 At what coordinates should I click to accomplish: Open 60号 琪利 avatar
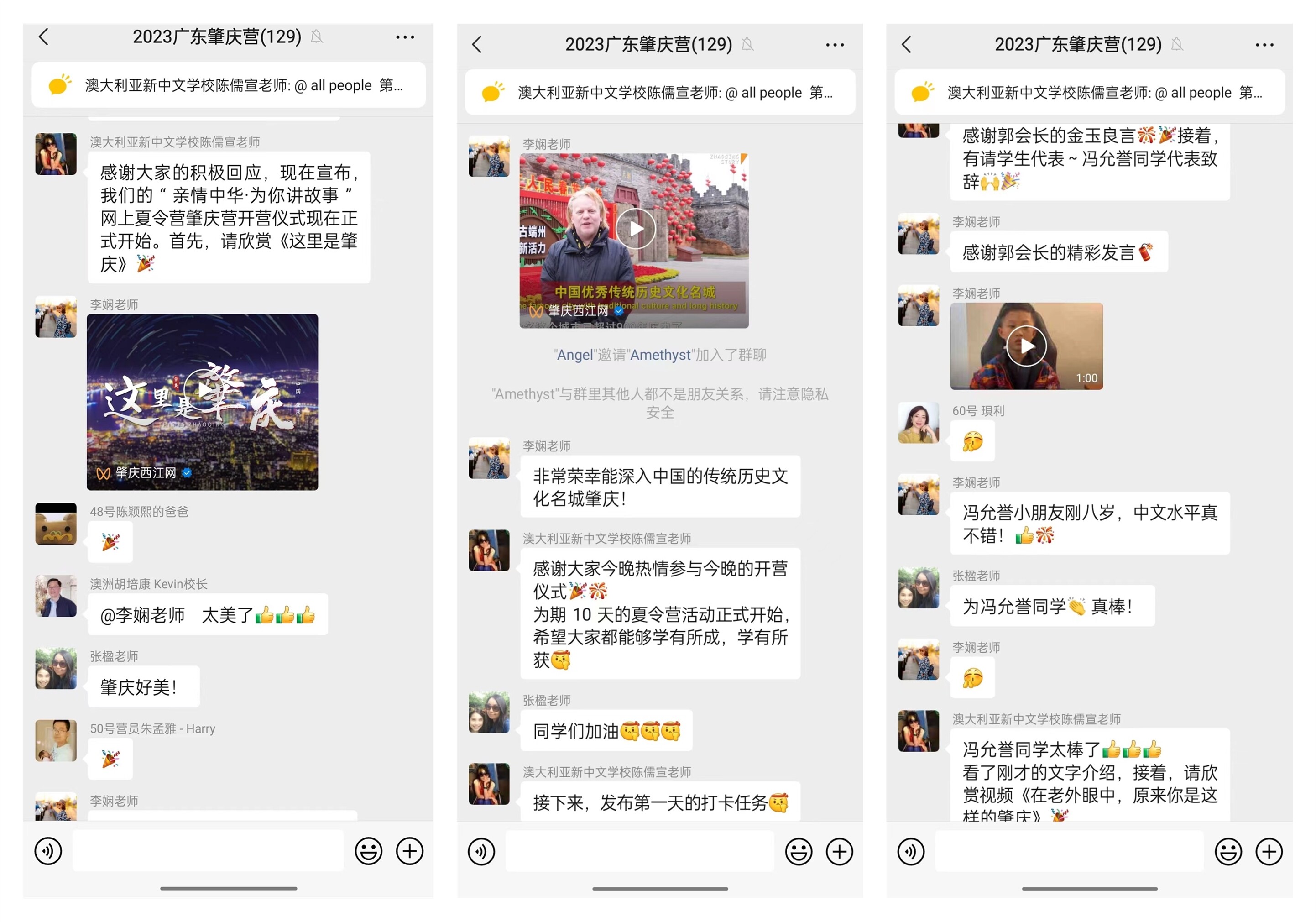[x=919, y=423]
